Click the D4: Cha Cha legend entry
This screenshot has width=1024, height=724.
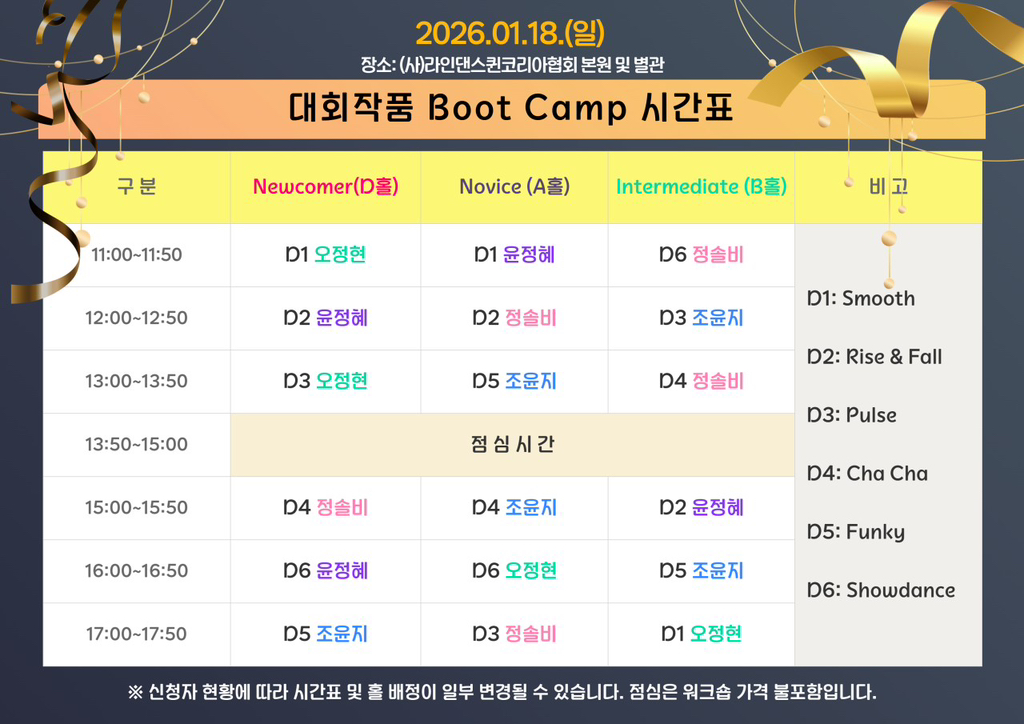click(x=867, y=473)
